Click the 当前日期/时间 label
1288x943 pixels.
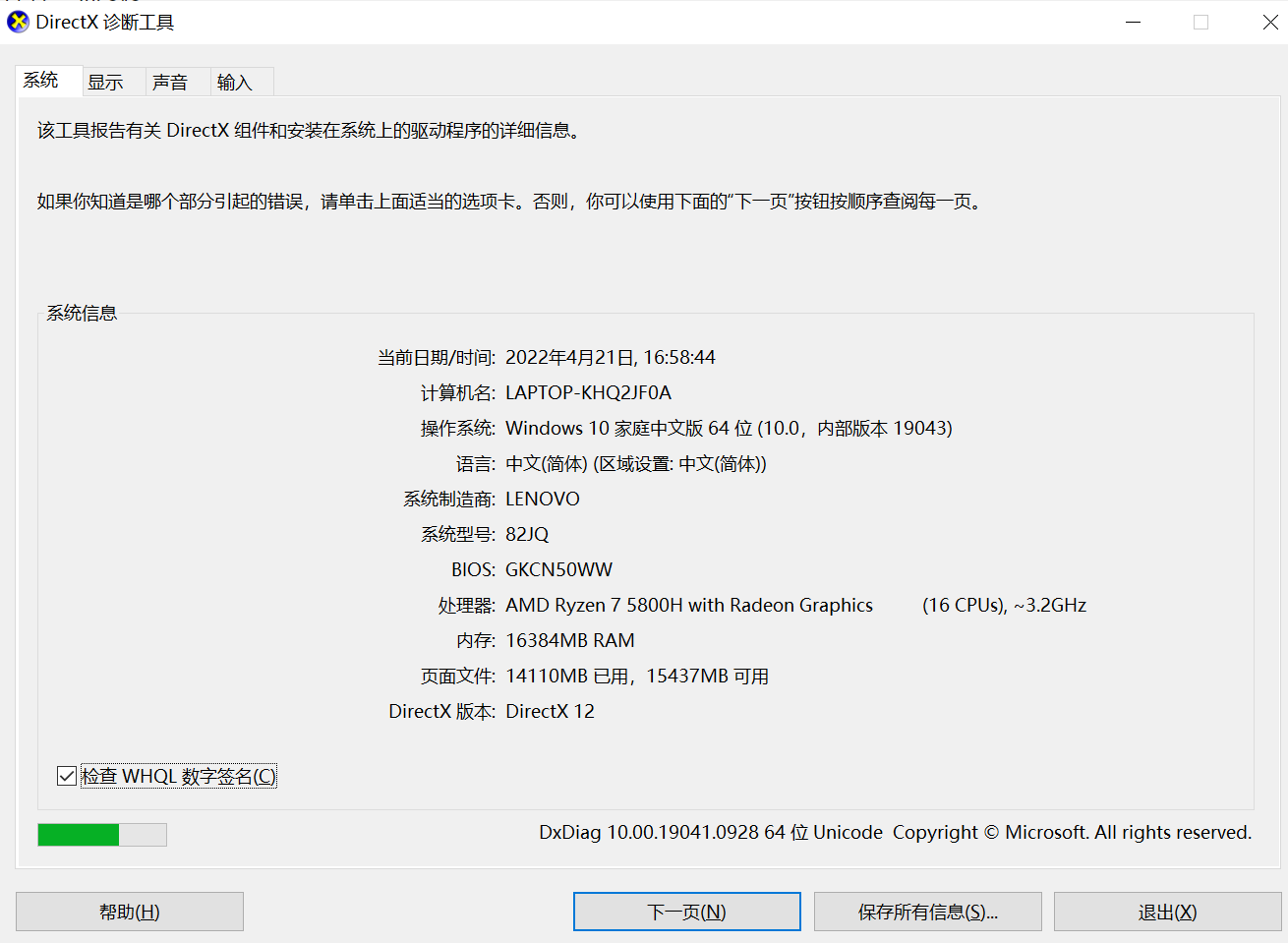[437, 357]
